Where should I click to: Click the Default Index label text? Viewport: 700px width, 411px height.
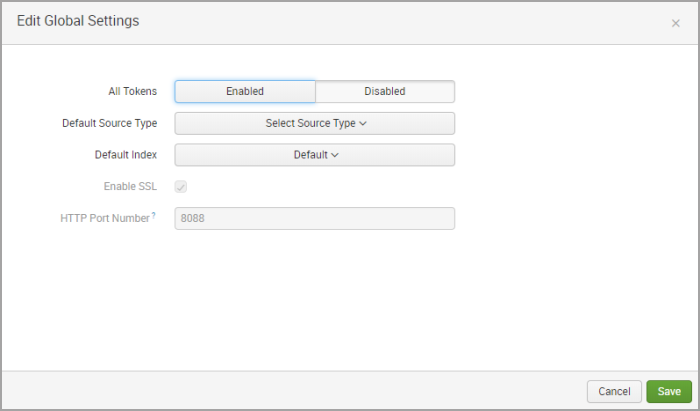124,155
